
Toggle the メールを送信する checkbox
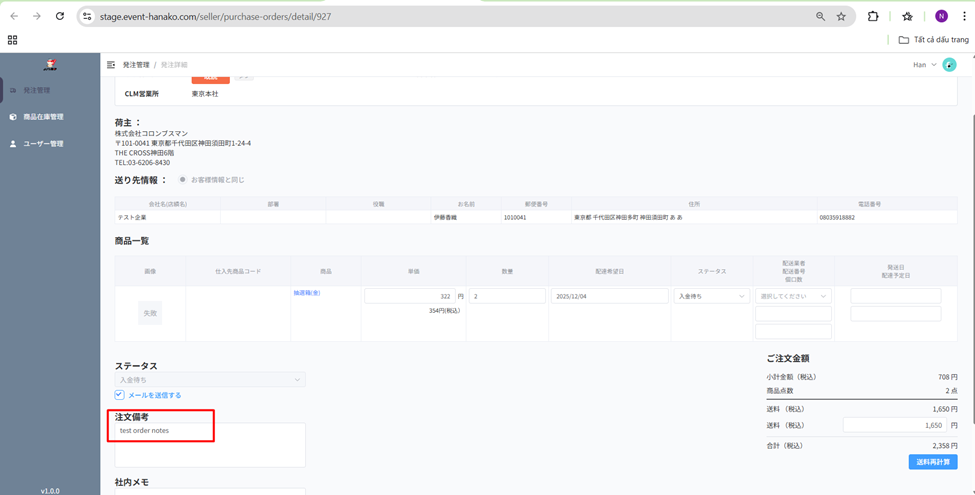(x=119, y=395)
